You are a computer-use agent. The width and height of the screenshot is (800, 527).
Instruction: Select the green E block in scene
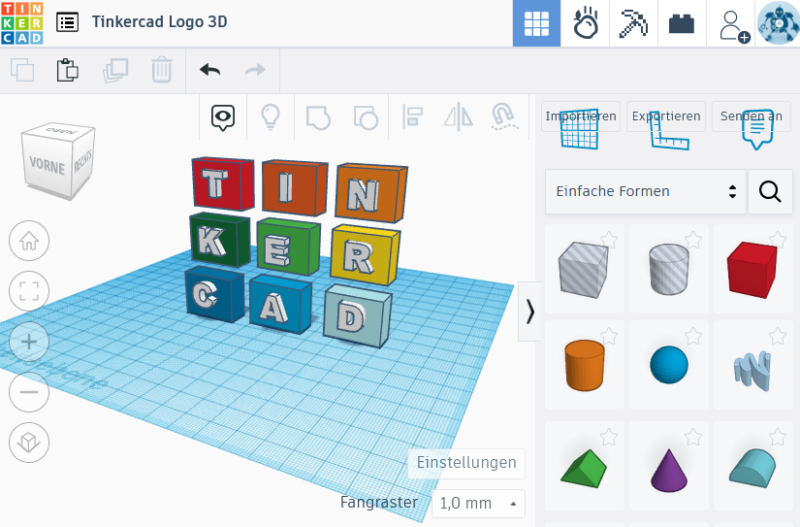click(x=288, y=246)
